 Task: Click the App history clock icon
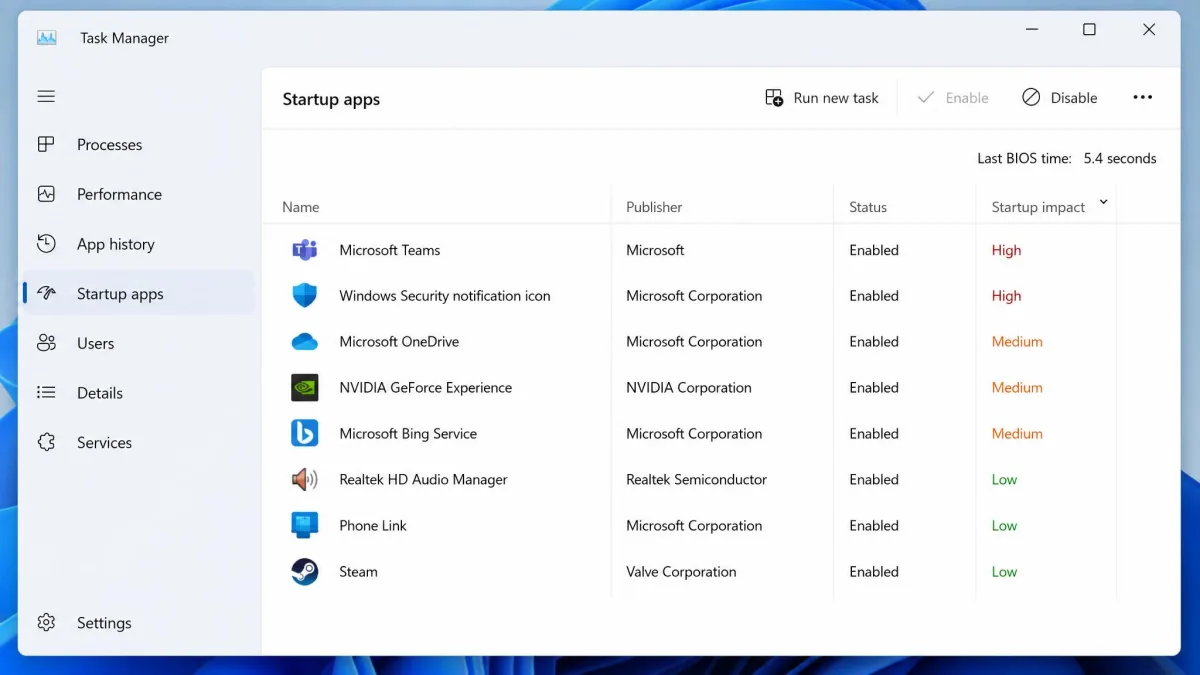46,244
